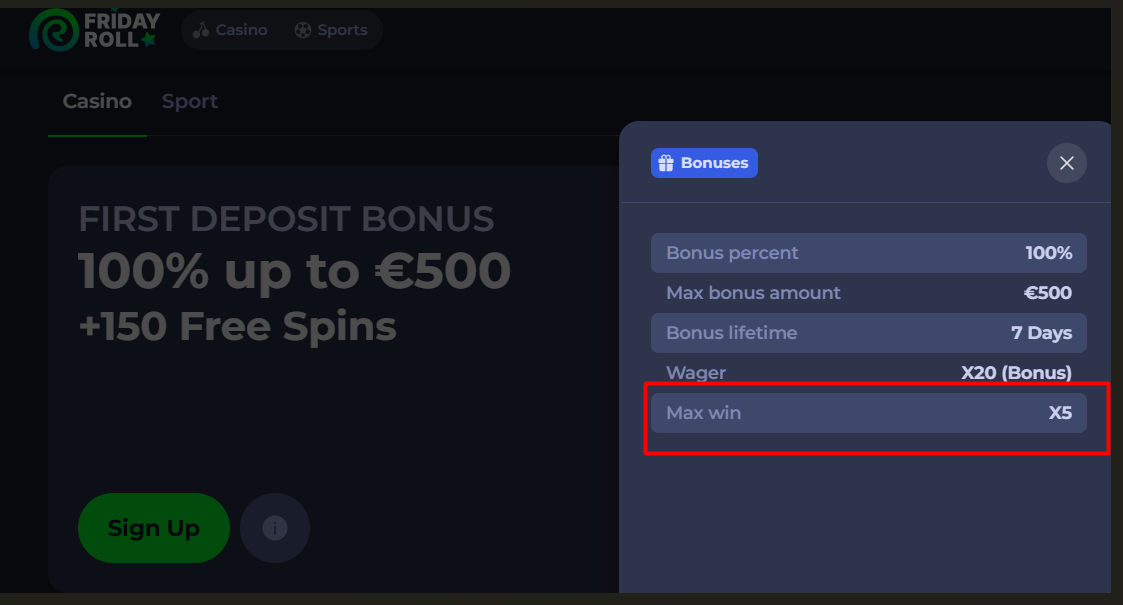Click the info icon beside Sign Up
This screenshot has width=1123, height=605.
click(275, 528)
